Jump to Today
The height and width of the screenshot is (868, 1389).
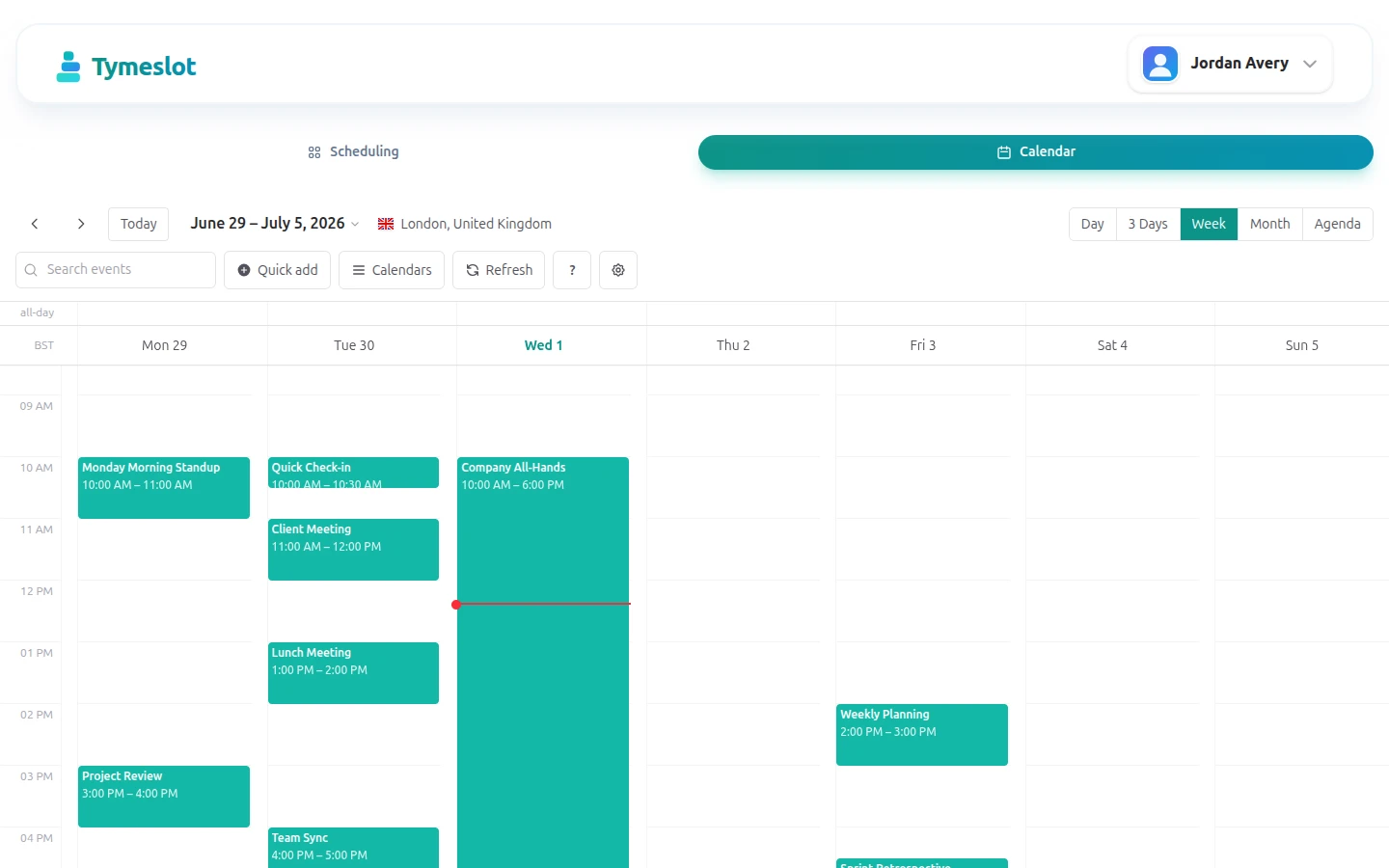pos(139,224)
